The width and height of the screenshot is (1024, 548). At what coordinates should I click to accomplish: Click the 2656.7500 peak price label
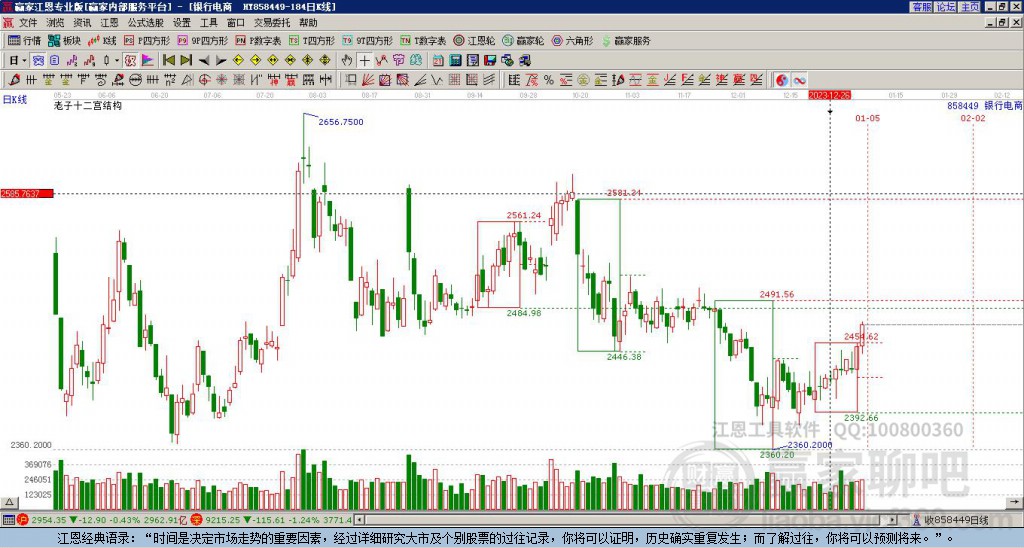click(340, 122)
